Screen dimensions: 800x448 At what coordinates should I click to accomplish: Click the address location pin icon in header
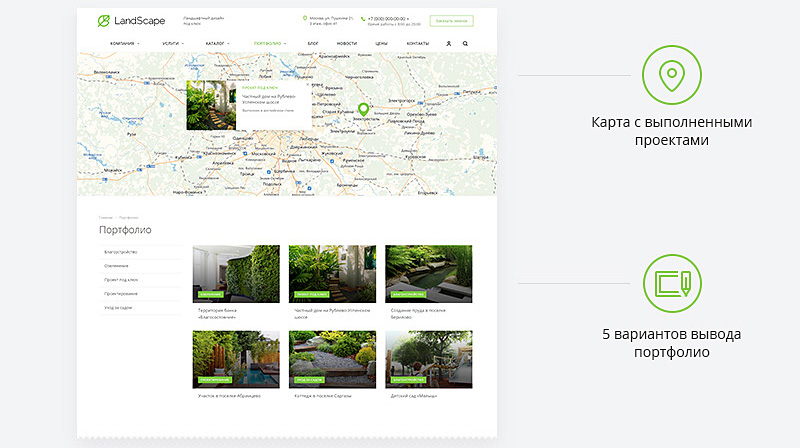coord(305,18)
